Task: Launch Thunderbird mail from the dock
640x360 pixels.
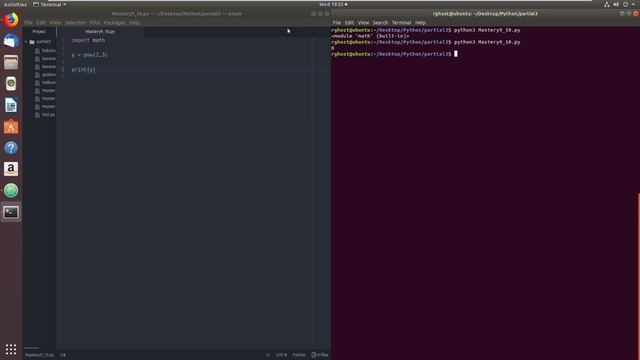Action: click(x=11, y=41)
